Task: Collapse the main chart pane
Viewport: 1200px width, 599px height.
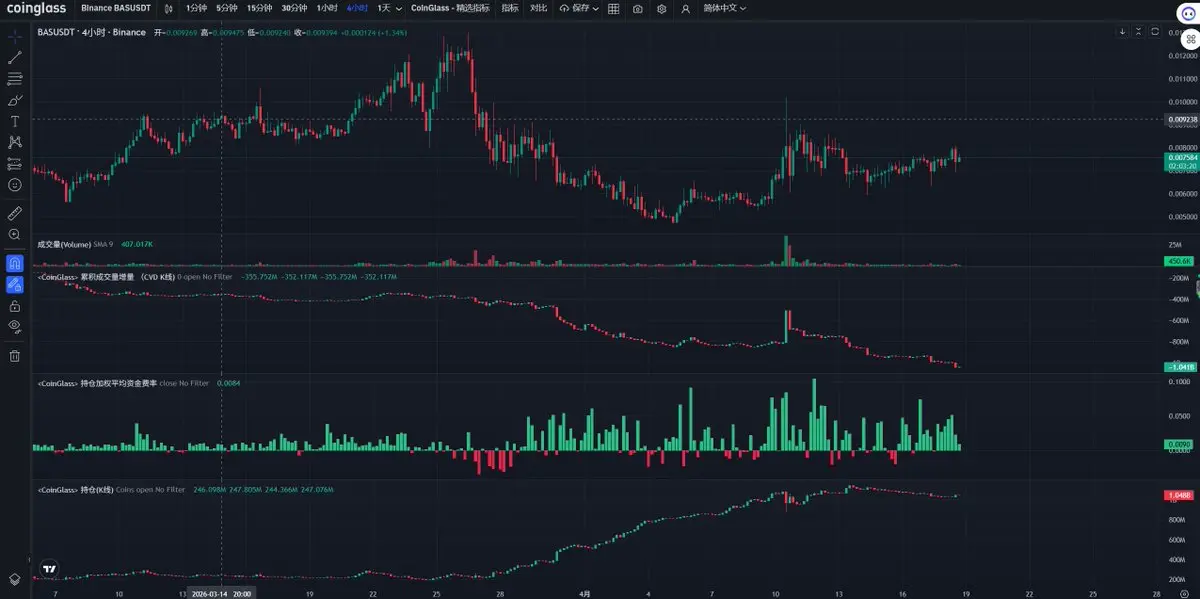Action: 1138,32
